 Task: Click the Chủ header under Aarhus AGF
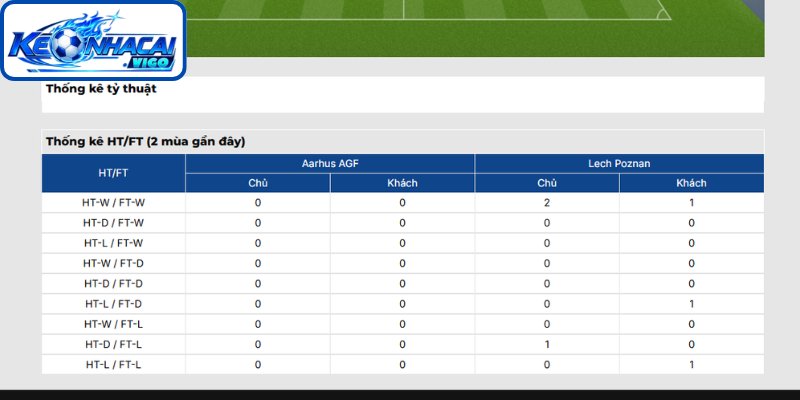258,183
